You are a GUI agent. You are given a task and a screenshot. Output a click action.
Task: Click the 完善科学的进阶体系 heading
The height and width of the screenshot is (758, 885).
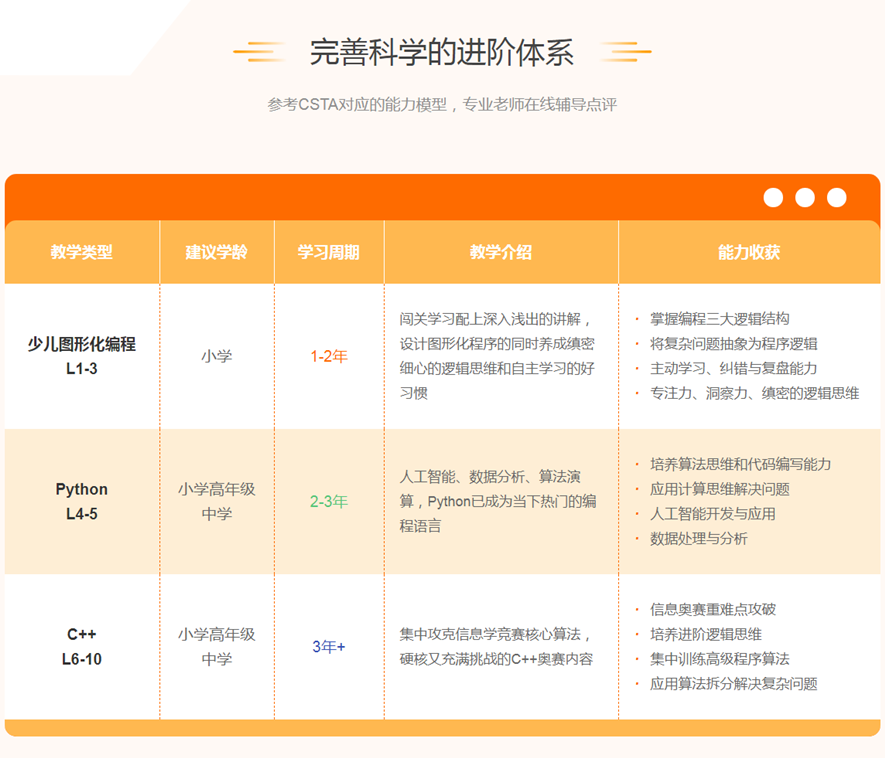click(x=441, y=52)
